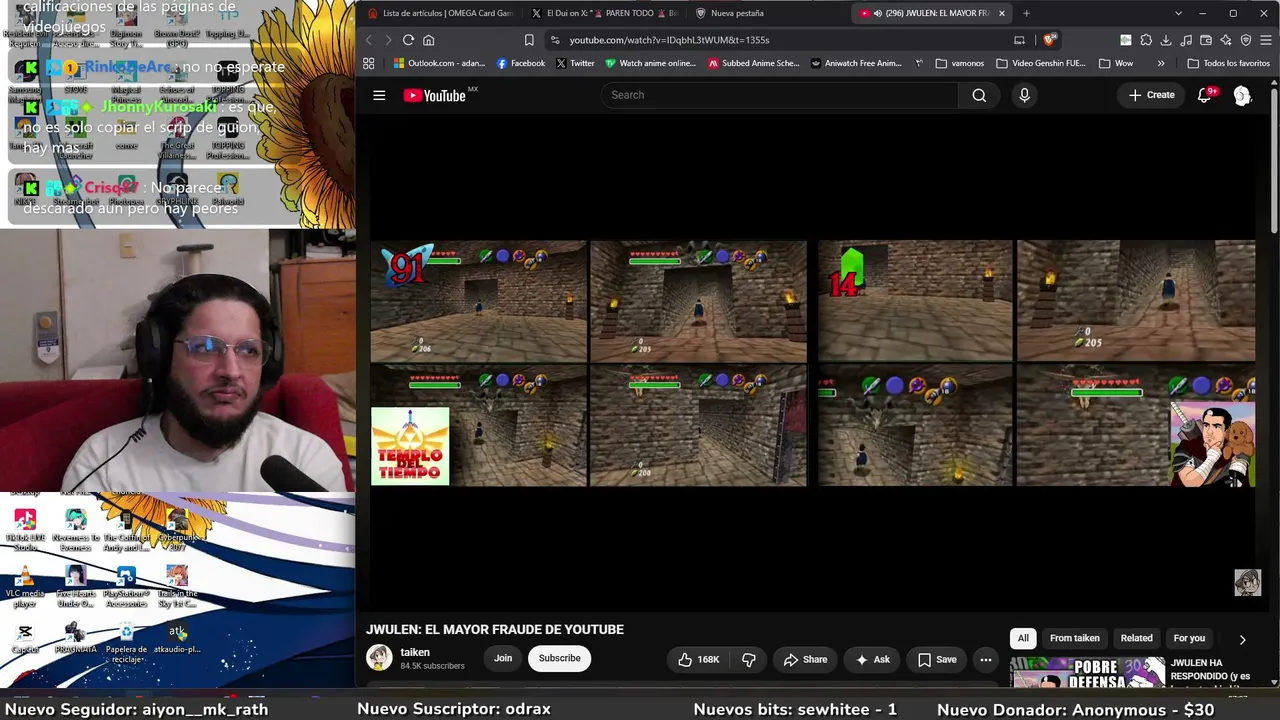The height and width of the screenshot is (720, 1280).
Task: Select the For you filter chip
Action: pyautogui.click(x=1189, y=638)
